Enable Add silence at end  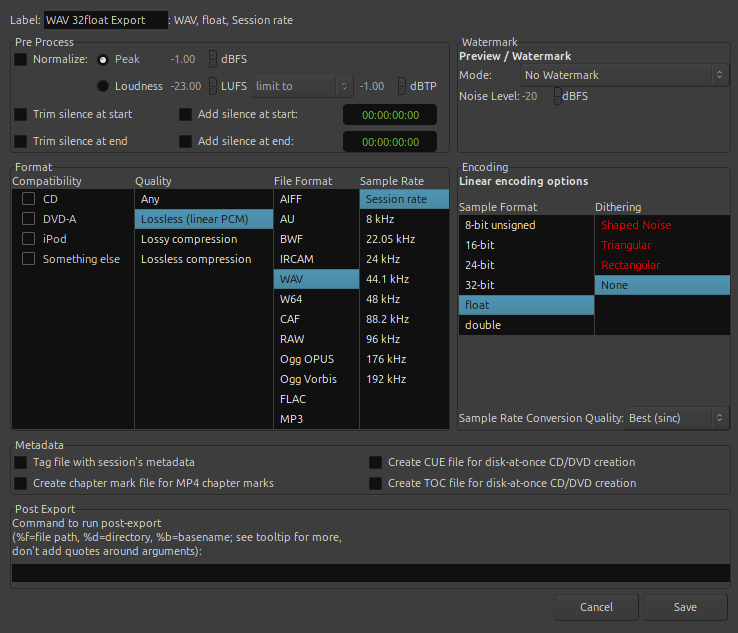click(185, 141)
